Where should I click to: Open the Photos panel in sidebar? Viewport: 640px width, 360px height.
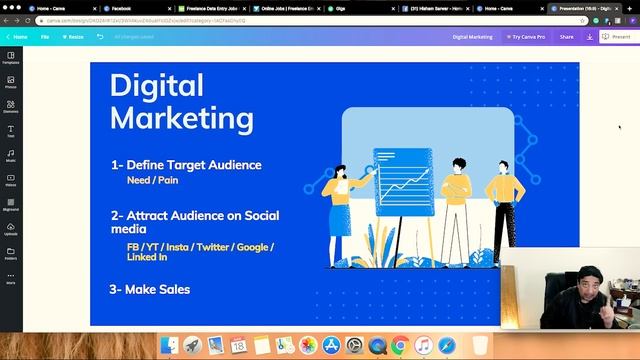tap(11, 82)
